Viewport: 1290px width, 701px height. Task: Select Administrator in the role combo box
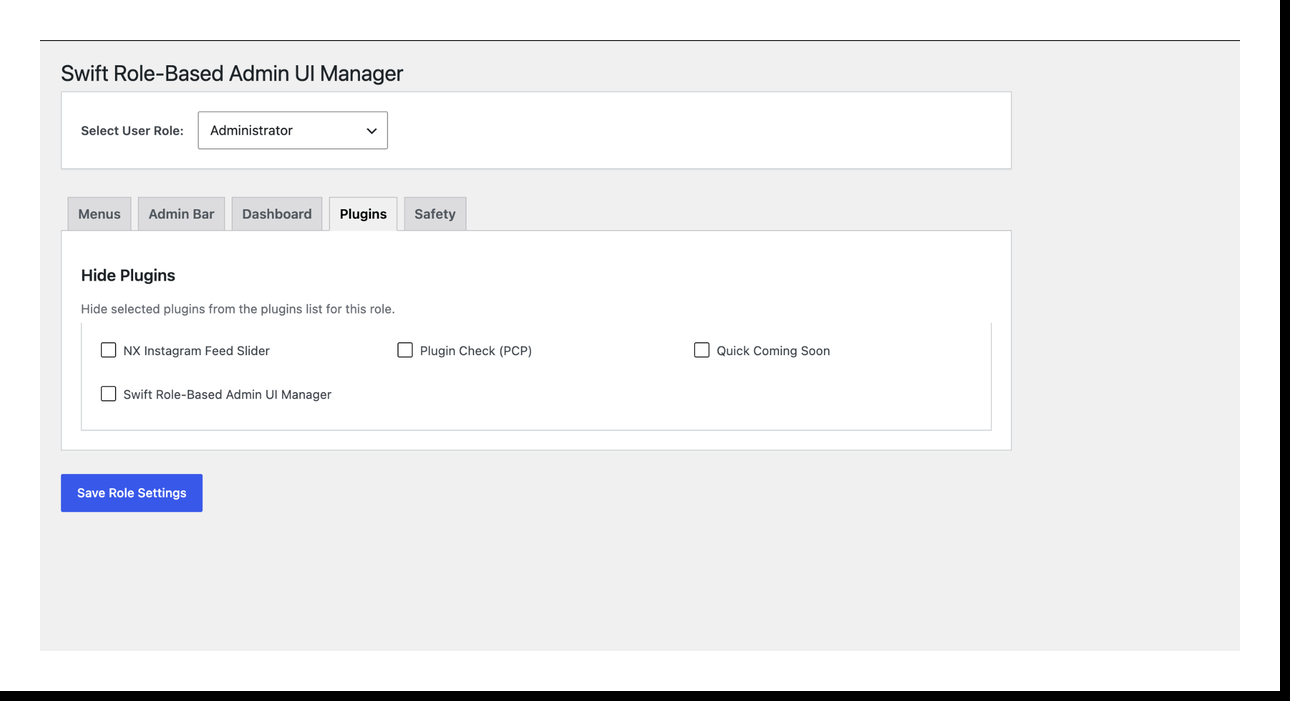coord(292,130)
